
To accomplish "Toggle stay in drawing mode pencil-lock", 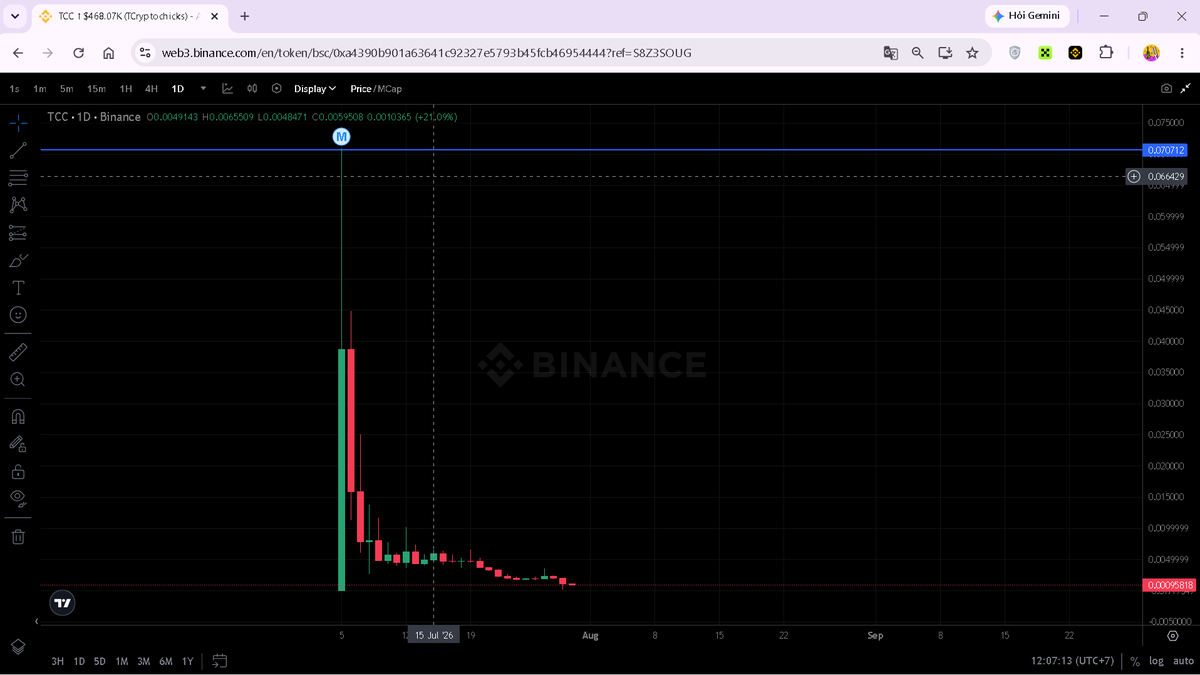I will coord(18,444).
